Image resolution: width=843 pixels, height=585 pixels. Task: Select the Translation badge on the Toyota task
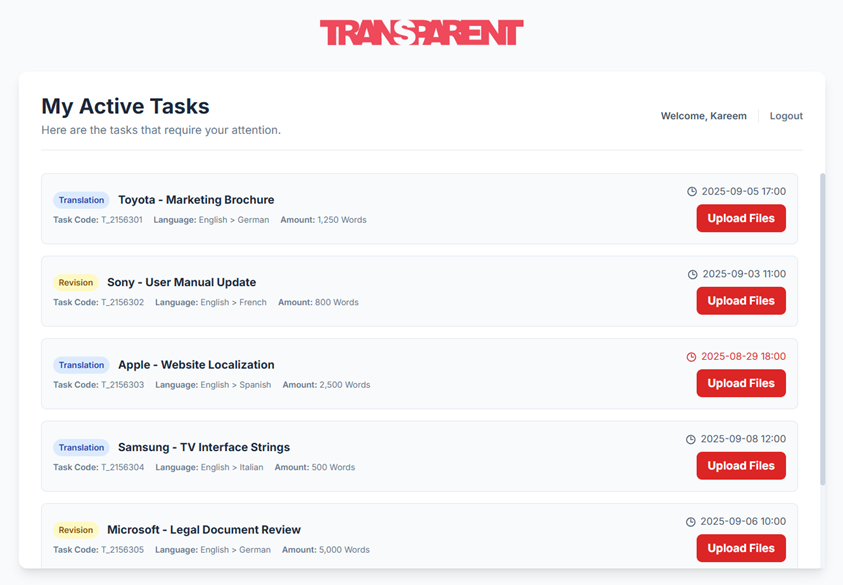click(80, 199)
